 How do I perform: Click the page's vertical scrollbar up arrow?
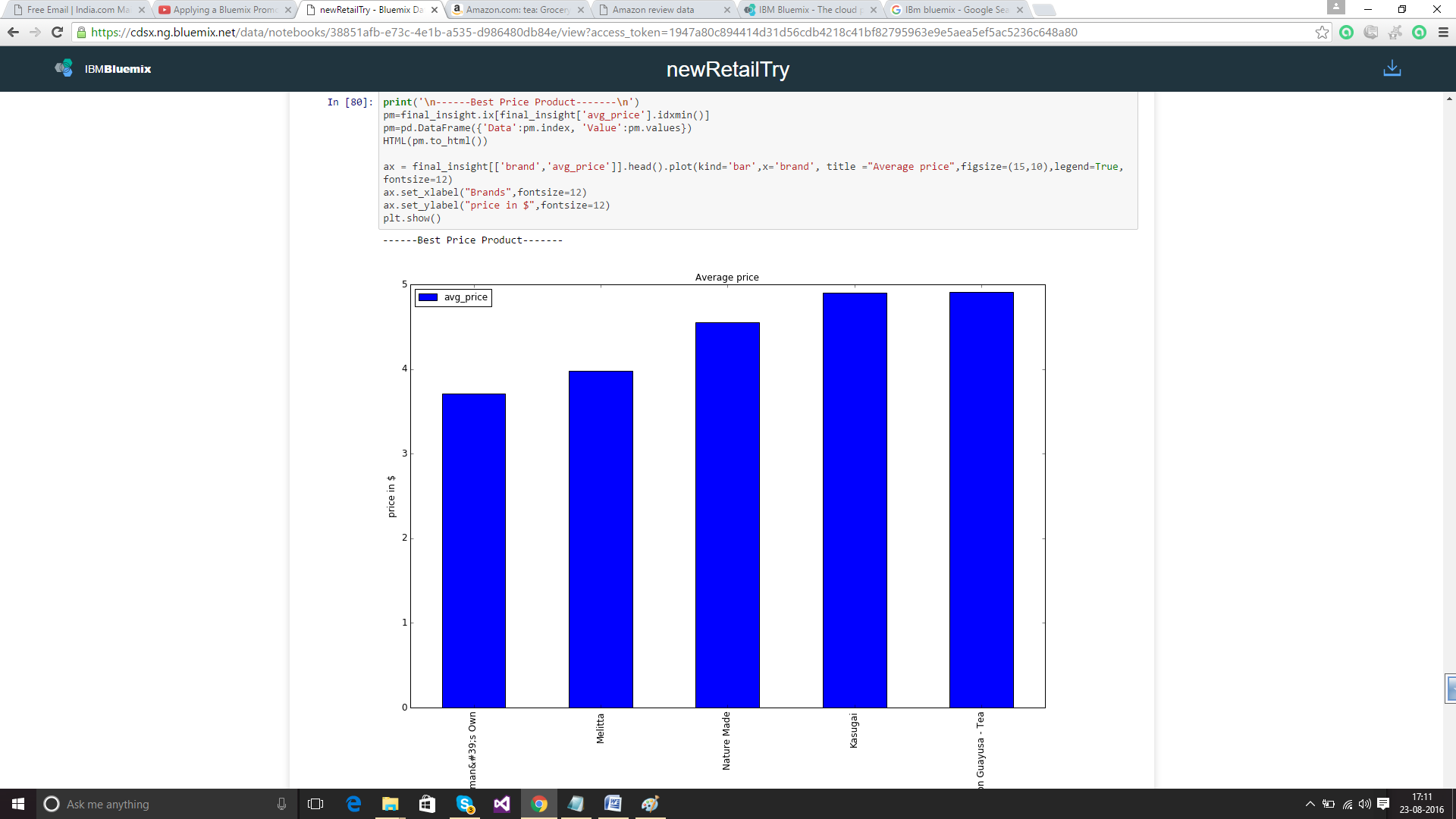coord(1449,99)
